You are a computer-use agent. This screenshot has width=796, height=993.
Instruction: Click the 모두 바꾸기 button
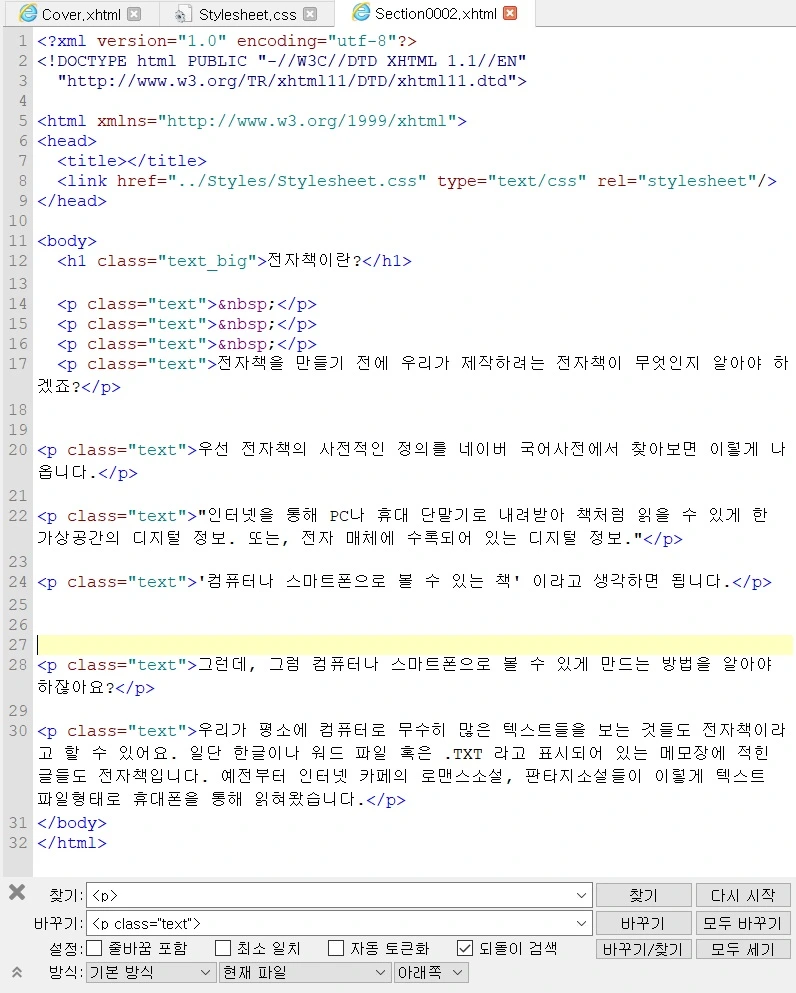pos(743,923)
